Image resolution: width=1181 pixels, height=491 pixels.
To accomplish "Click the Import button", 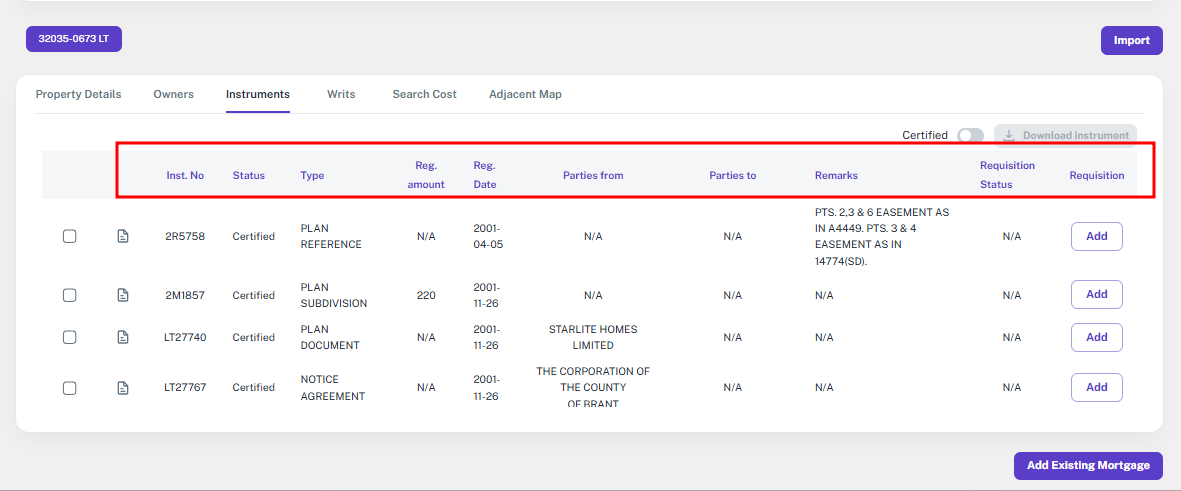I will [x=1131, y=40].
